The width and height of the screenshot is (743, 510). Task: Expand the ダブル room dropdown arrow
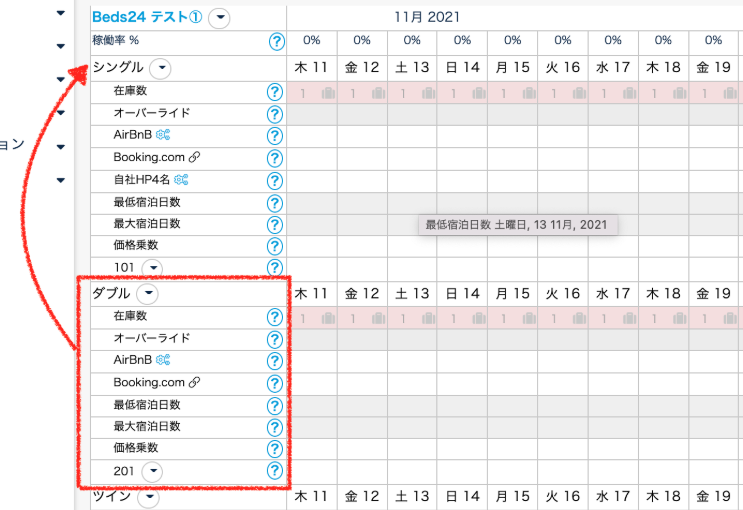(147, 294)
